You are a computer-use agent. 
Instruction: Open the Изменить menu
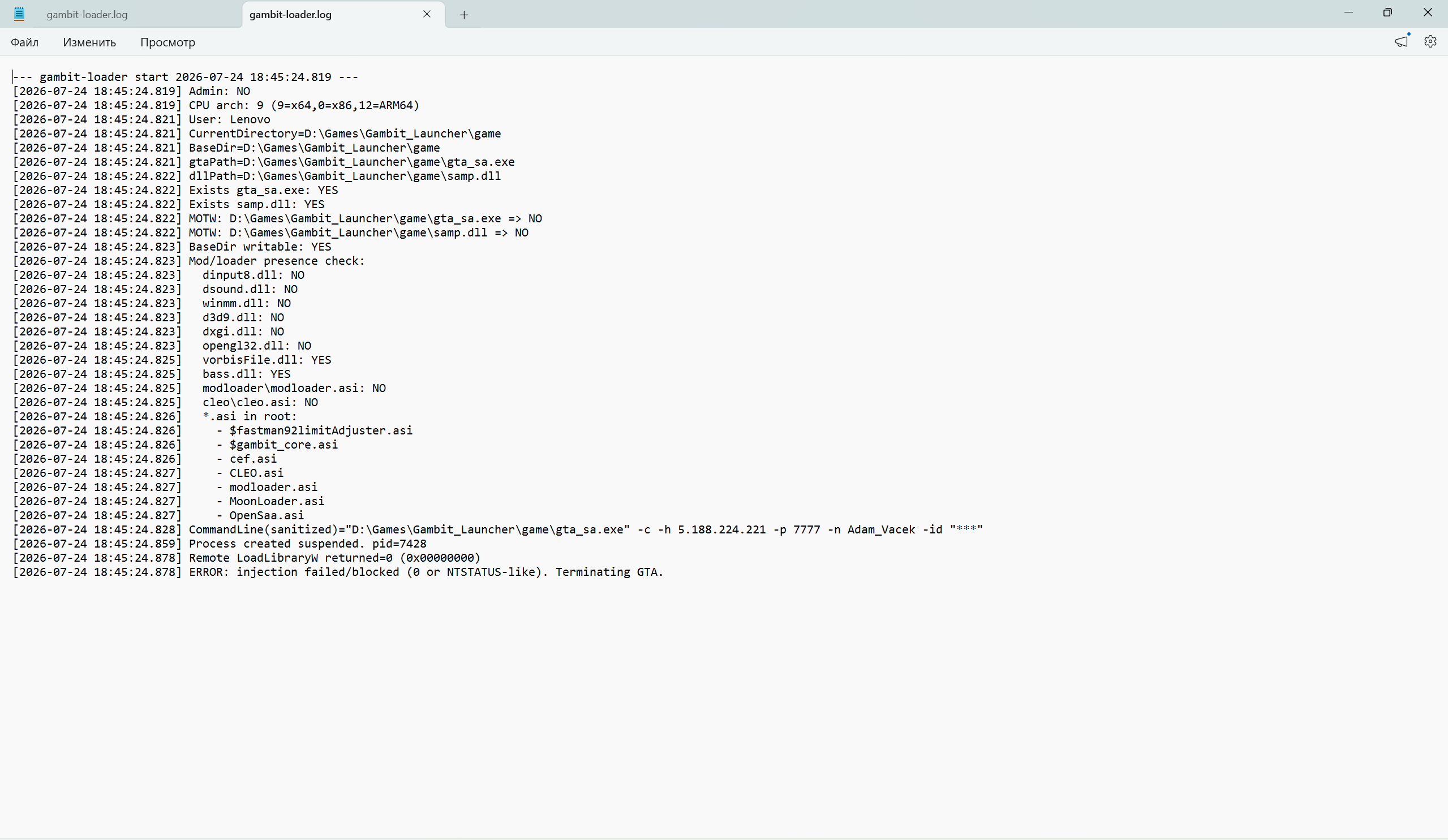click(x=89, y=42)
